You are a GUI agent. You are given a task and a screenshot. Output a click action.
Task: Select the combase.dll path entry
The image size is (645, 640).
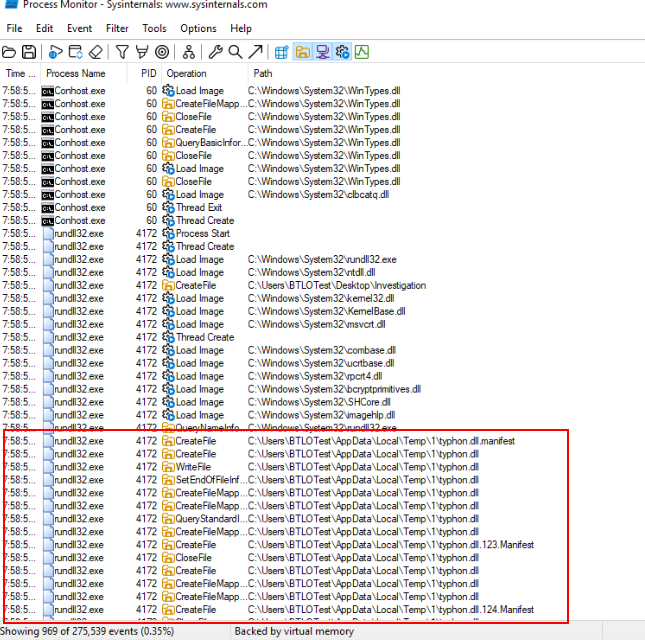click(x=322, y=350)
